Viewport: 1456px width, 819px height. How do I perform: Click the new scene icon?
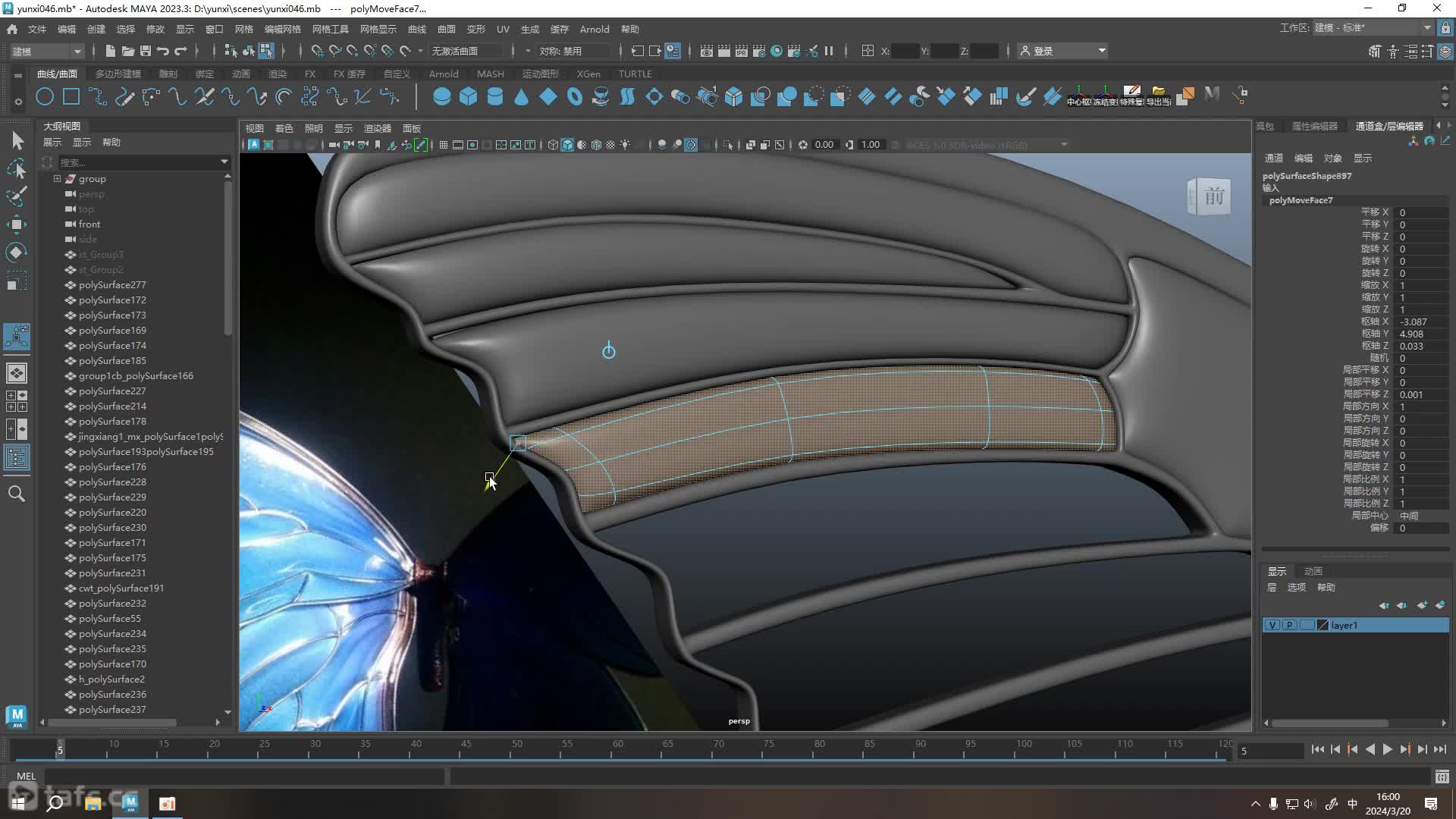pos(110,51)
